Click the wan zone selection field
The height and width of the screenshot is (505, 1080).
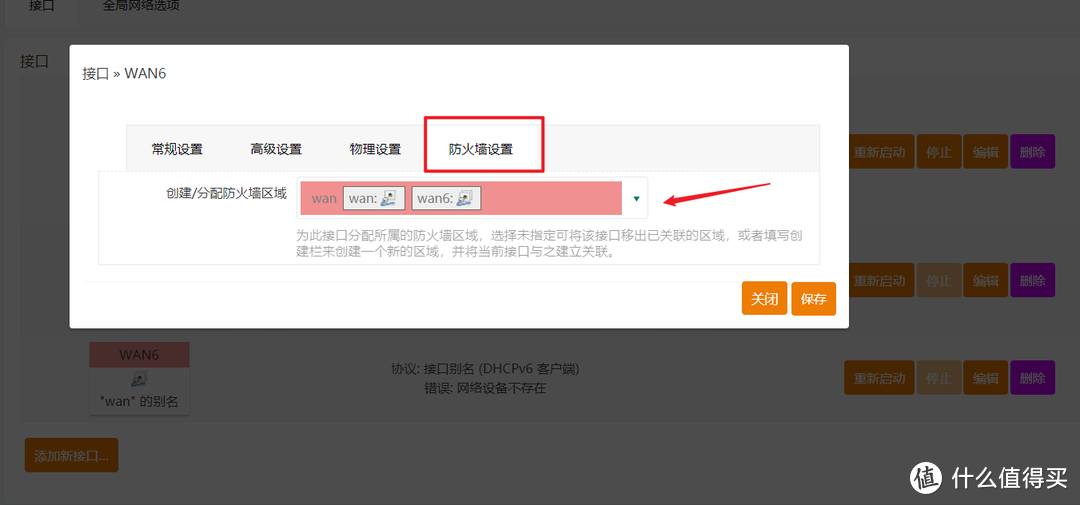point(472,198)
